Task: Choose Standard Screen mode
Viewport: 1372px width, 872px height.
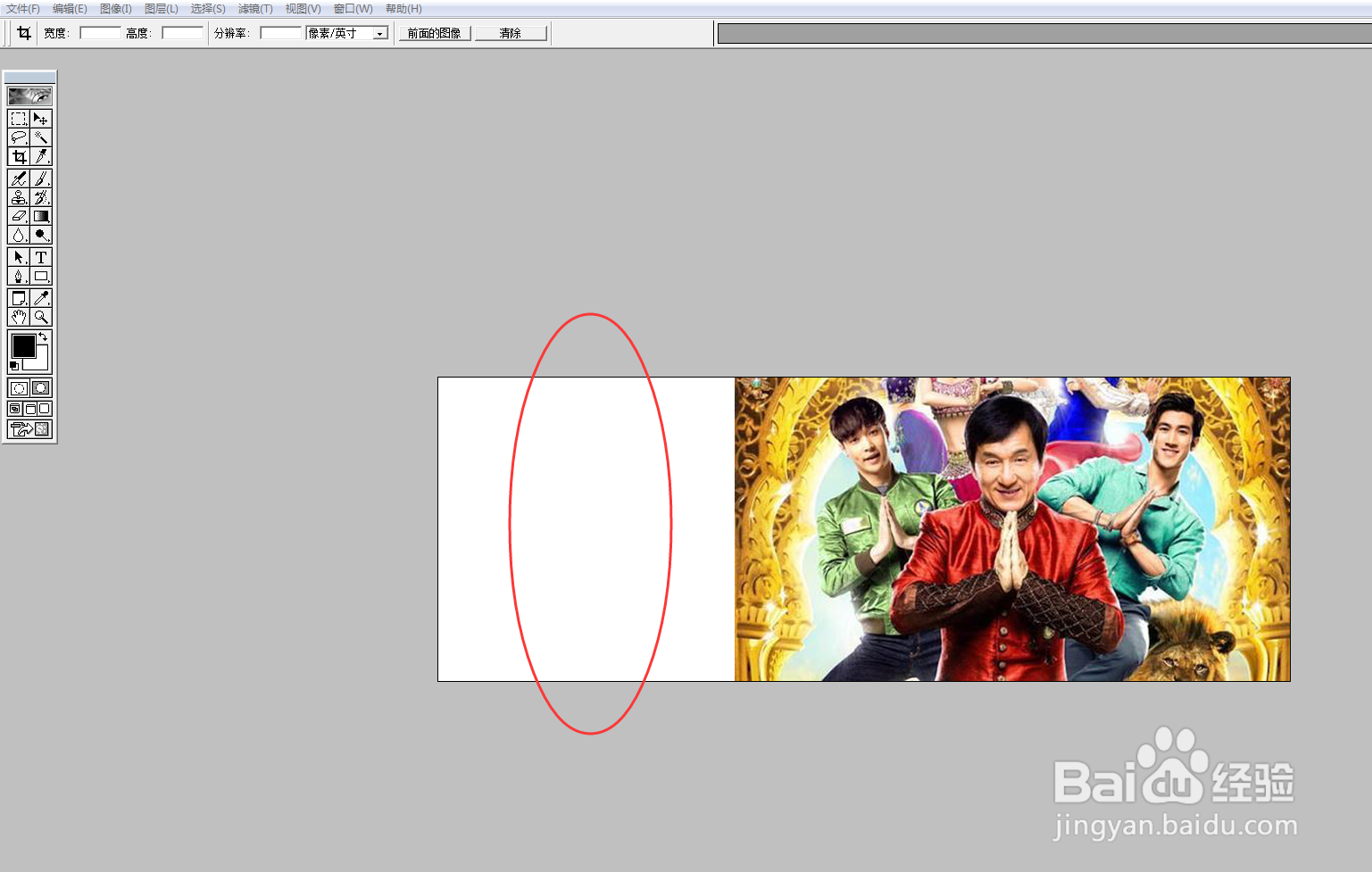Action: coord(15,409)
